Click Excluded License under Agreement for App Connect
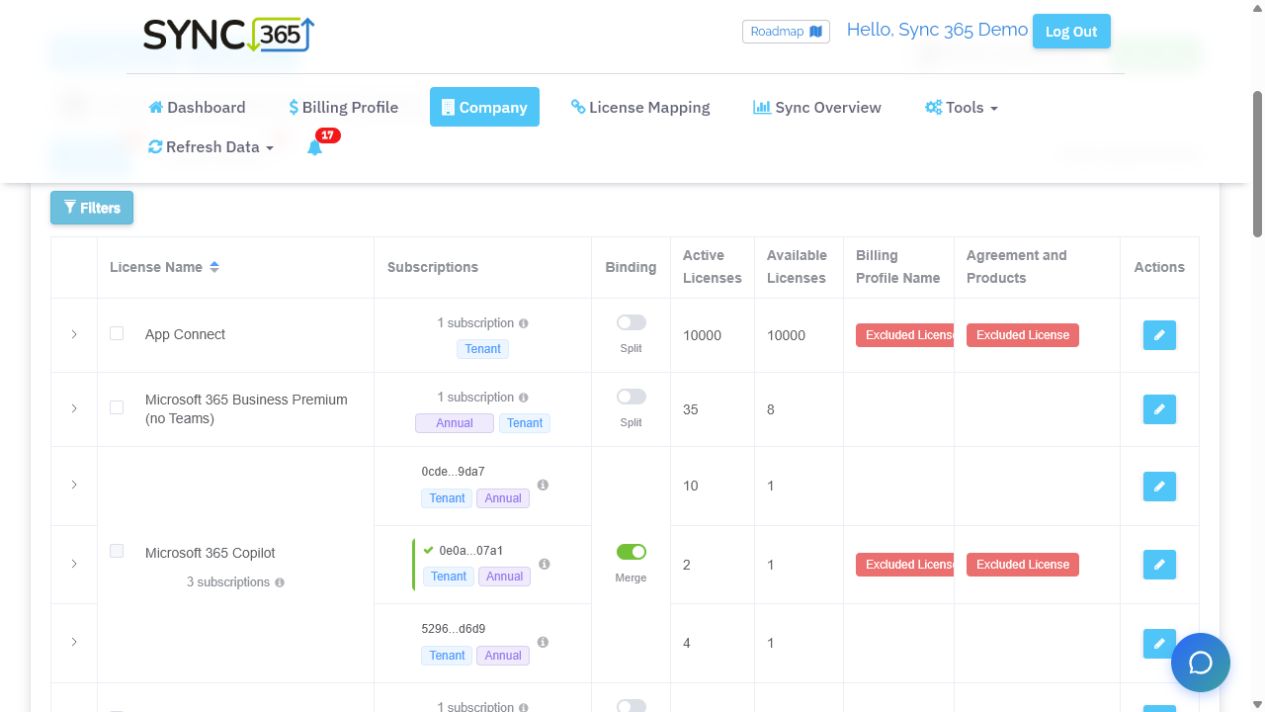The image size is (1265, 712). pyautogui.click(x=1022, y=335)
